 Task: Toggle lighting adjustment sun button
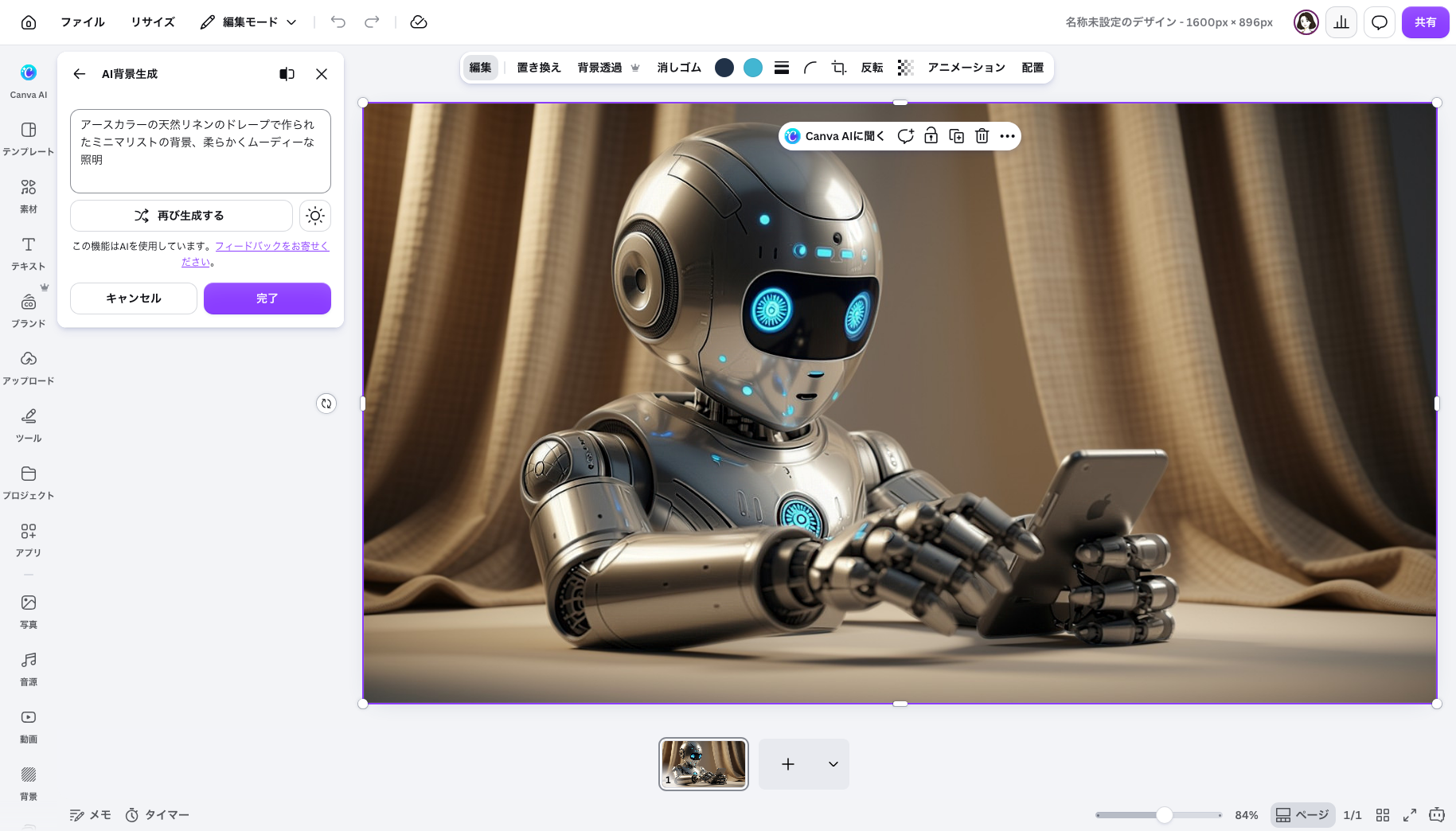(x=315, y=216)
